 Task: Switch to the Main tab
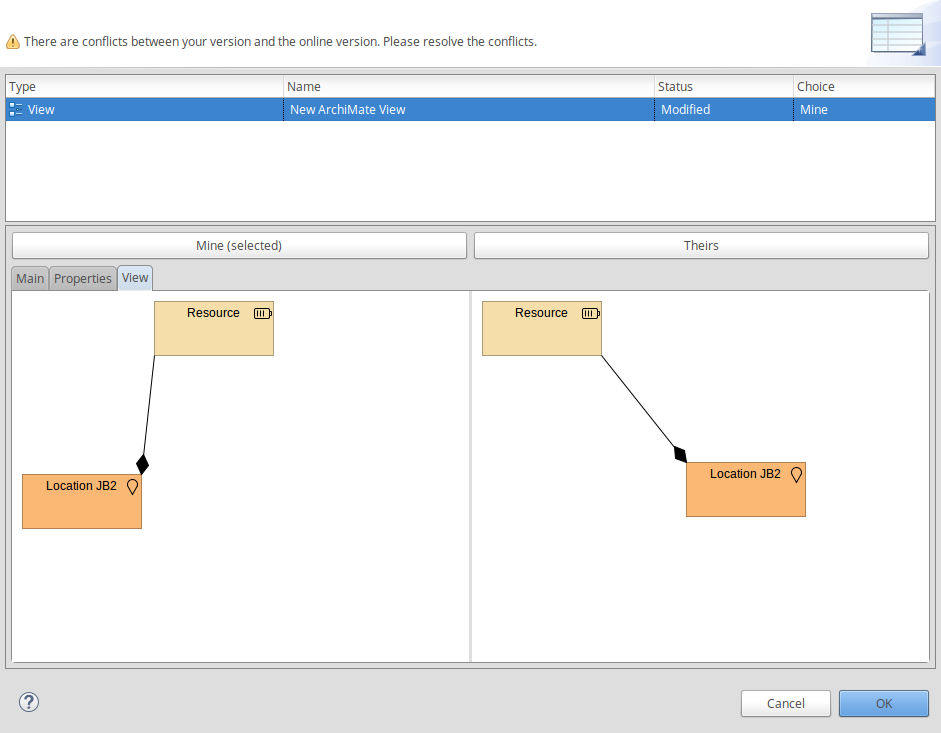click(x=29, y=278)
